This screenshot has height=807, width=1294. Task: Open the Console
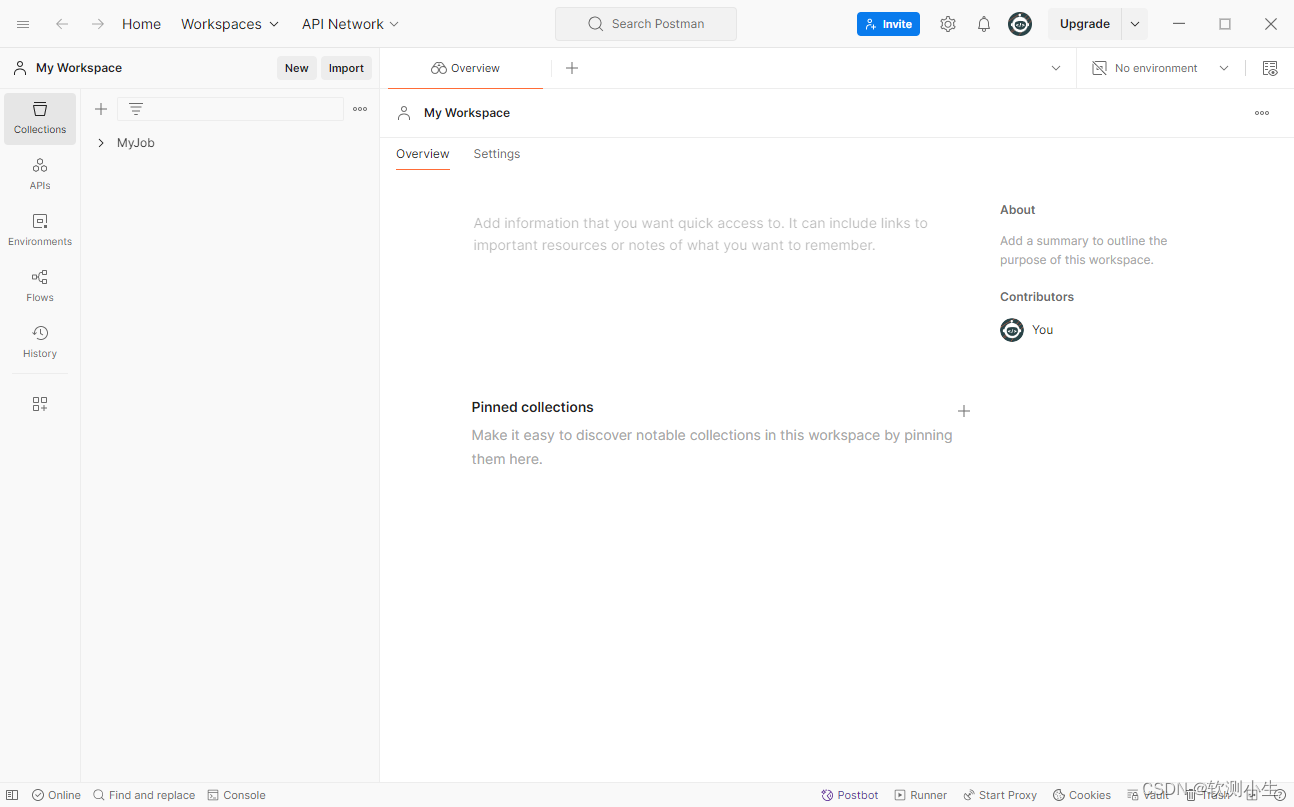click(x=237, y=795)
